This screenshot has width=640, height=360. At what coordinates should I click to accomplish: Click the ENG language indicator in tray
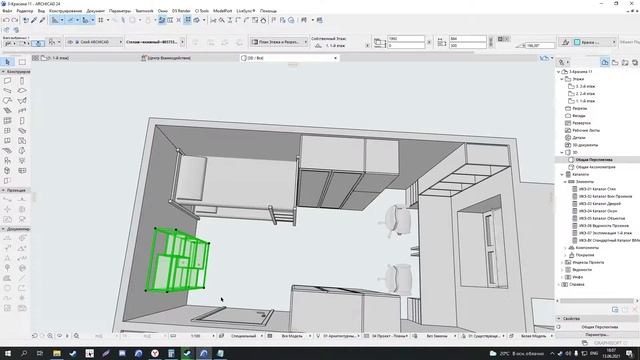(x=594, y=353)
